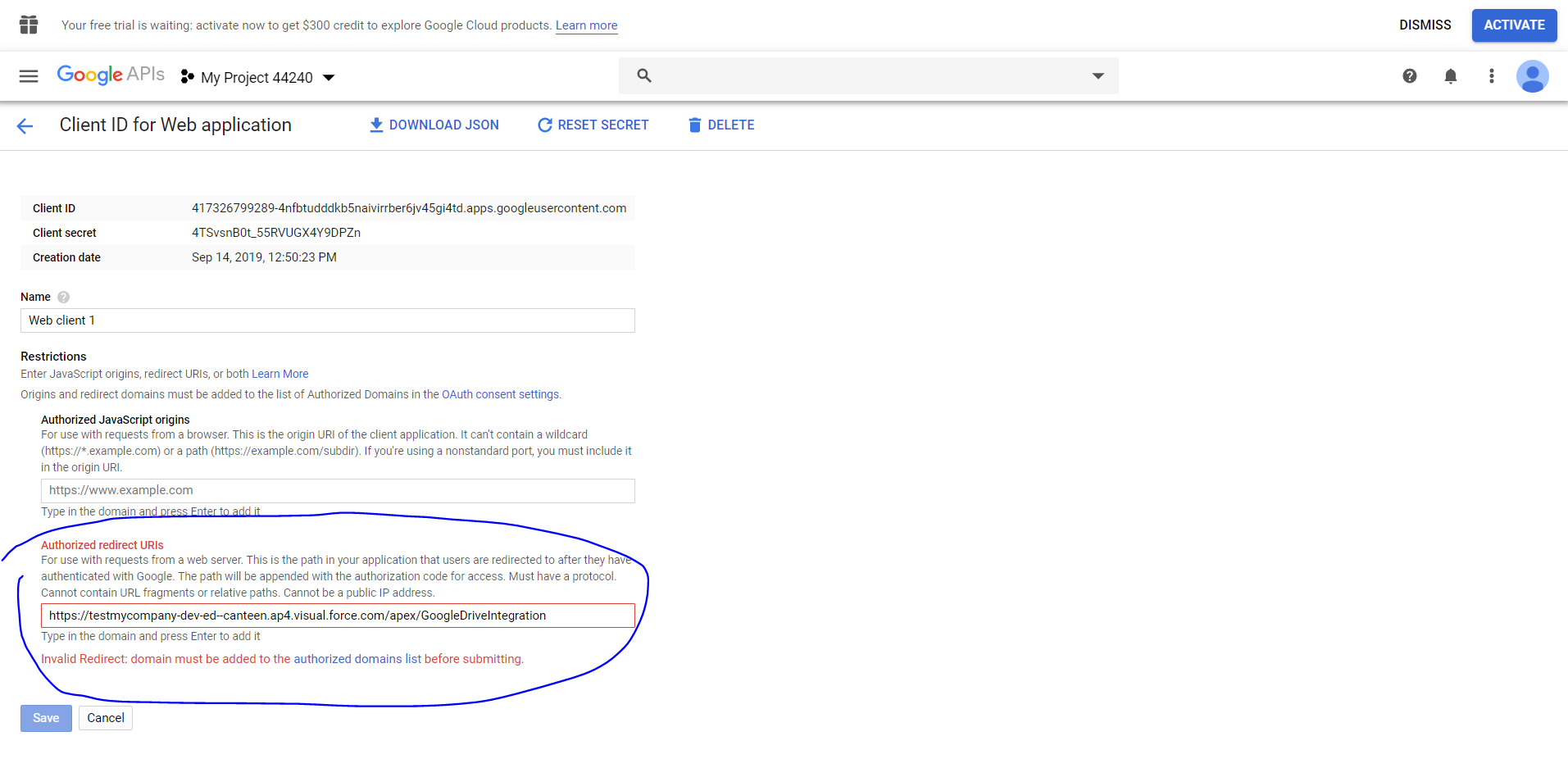This screenshot has width=1568, height=768.
Task: Open the authorized domains list link
Action: click(x=357, y=659)
